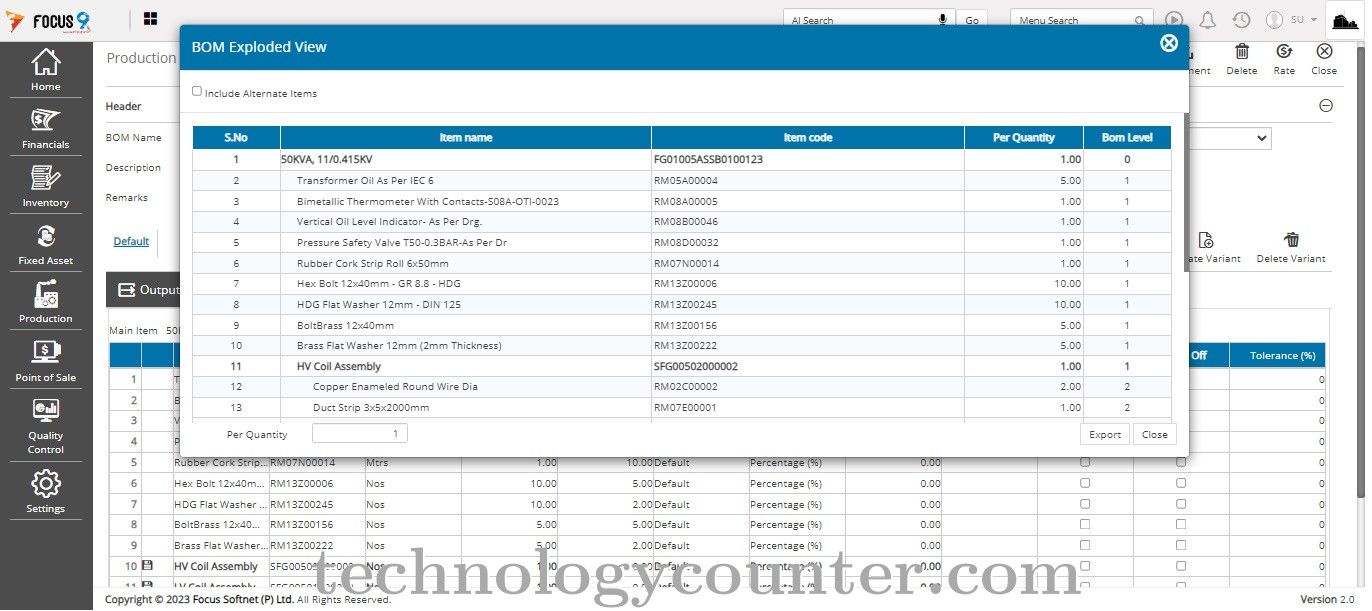Switch to the Default variant tab
The image size is (1372, 611).
coord(131,241)
